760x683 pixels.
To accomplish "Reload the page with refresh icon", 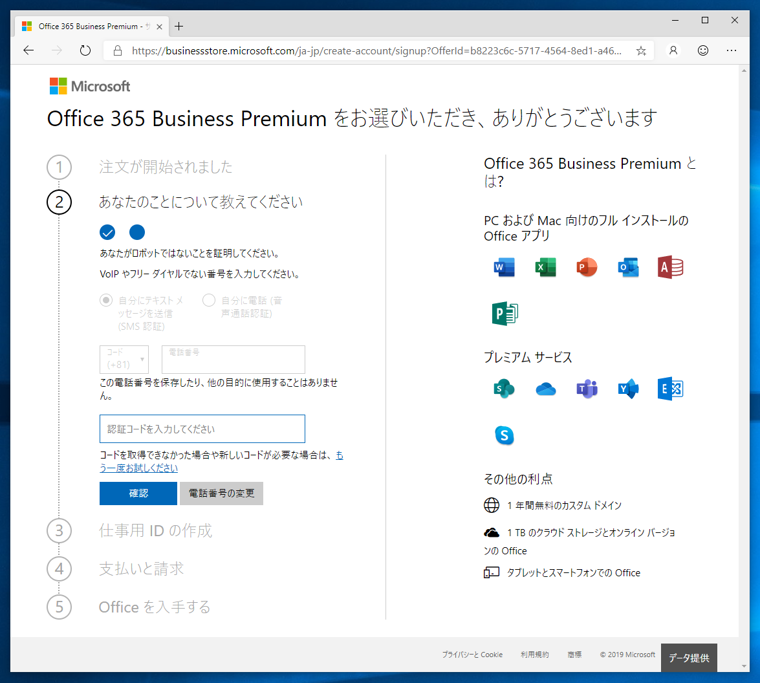I will (x=85, y=50).
